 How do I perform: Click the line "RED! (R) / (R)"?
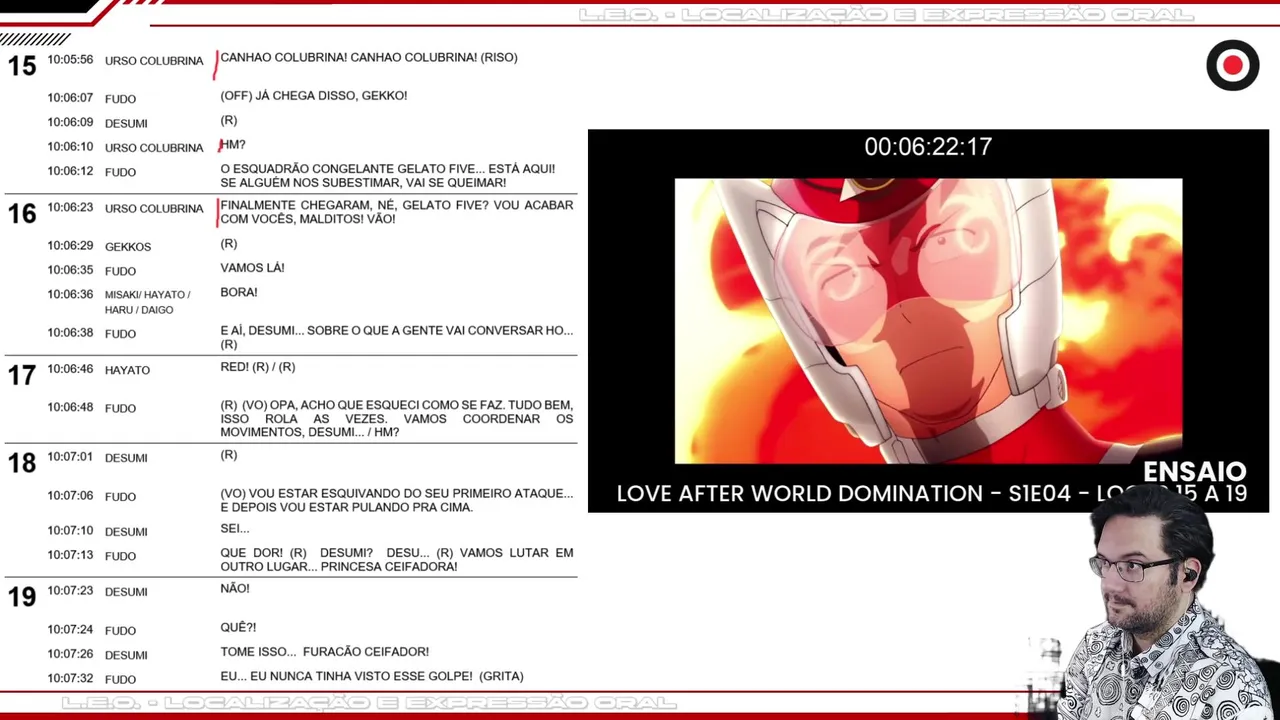(x=258, y=367)
